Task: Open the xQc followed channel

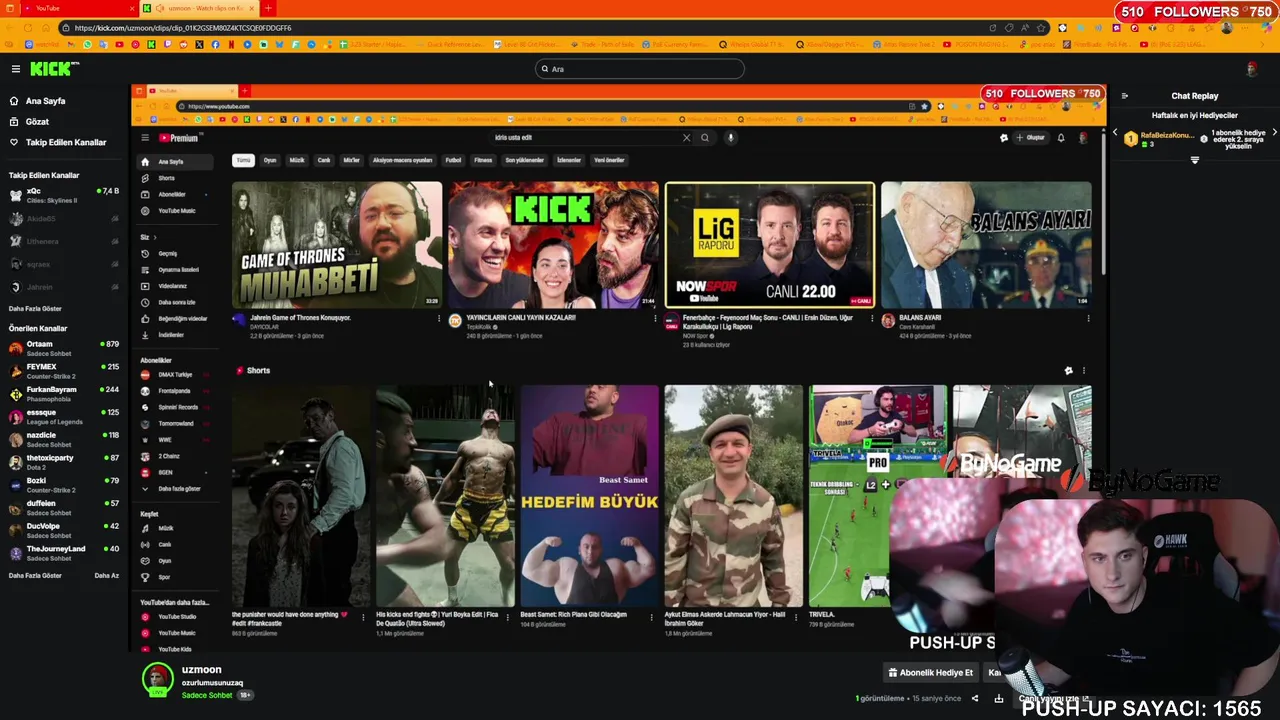Action: click(63, 194)
